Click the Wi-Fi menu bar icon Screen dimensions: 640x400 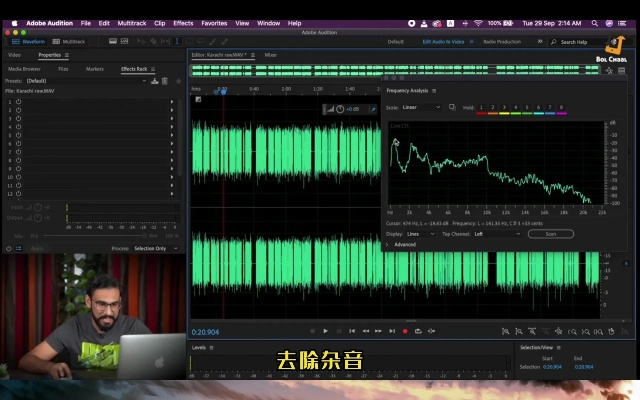478,23
